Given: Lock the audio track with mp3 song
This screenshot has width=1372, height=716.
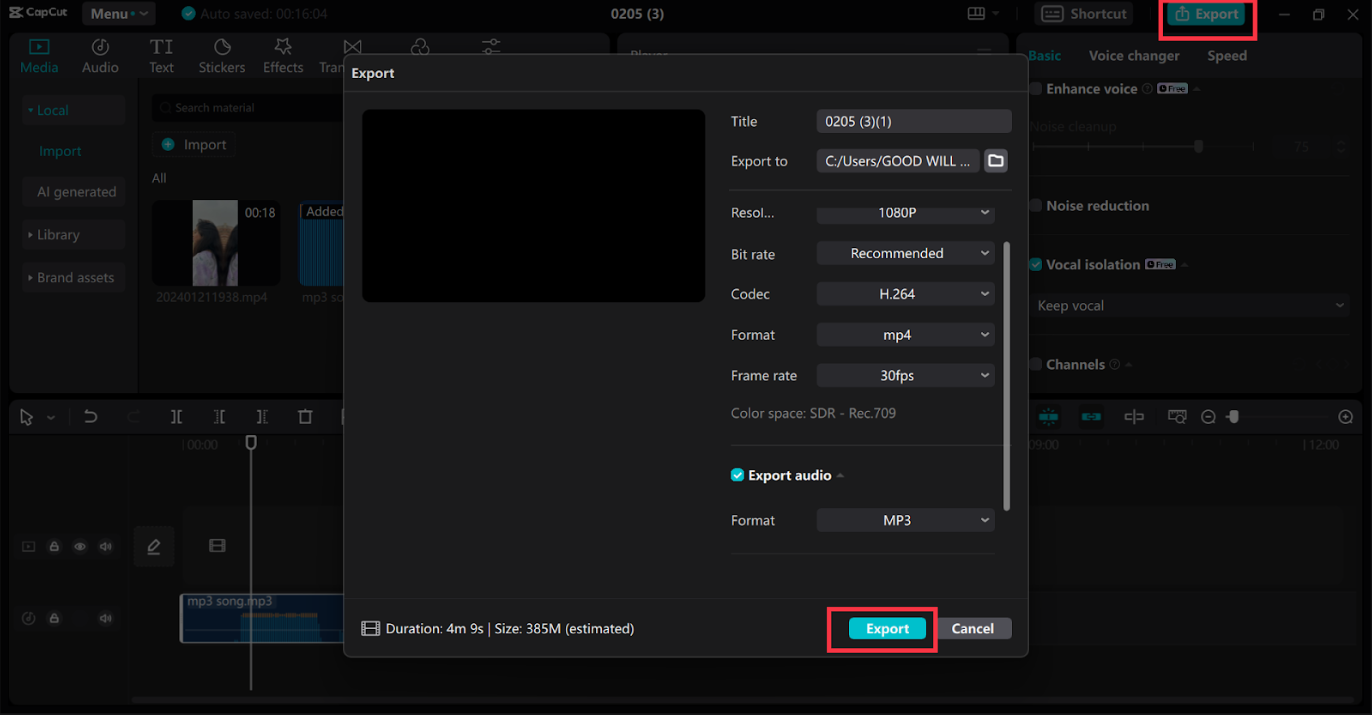Looking at the screenshot, I should [x=54, y=618].
